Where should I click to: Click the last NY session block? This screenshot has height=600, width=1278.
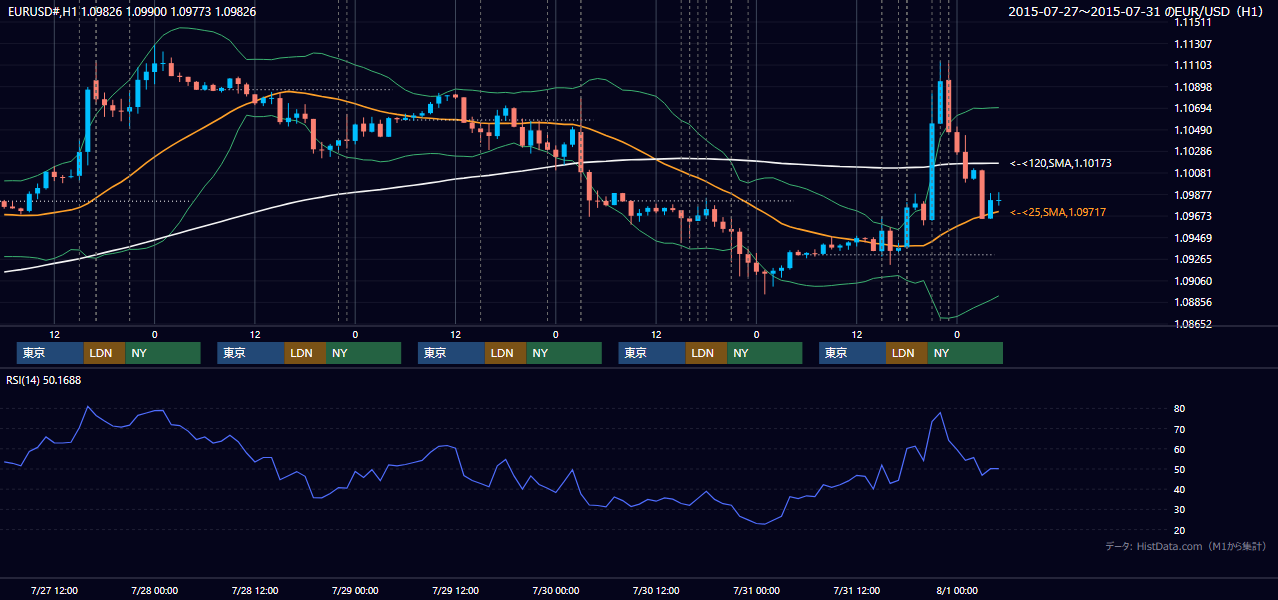(x=965, y=353)
